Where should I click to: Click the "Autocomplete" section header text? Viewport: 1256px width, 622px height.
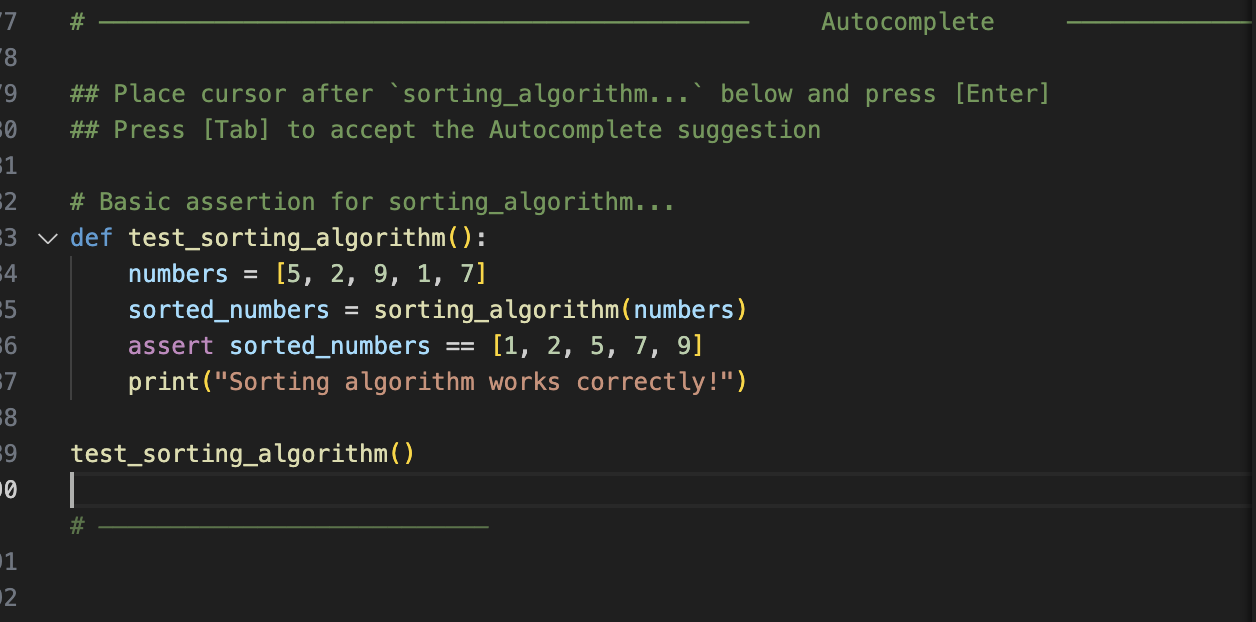click(x=908, y=22)
